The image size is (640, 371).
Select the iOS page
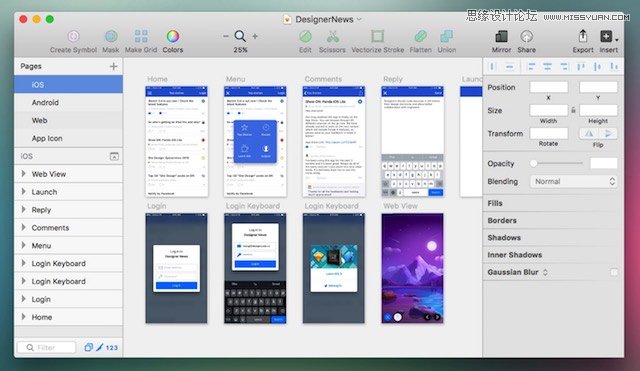(68, 84)
